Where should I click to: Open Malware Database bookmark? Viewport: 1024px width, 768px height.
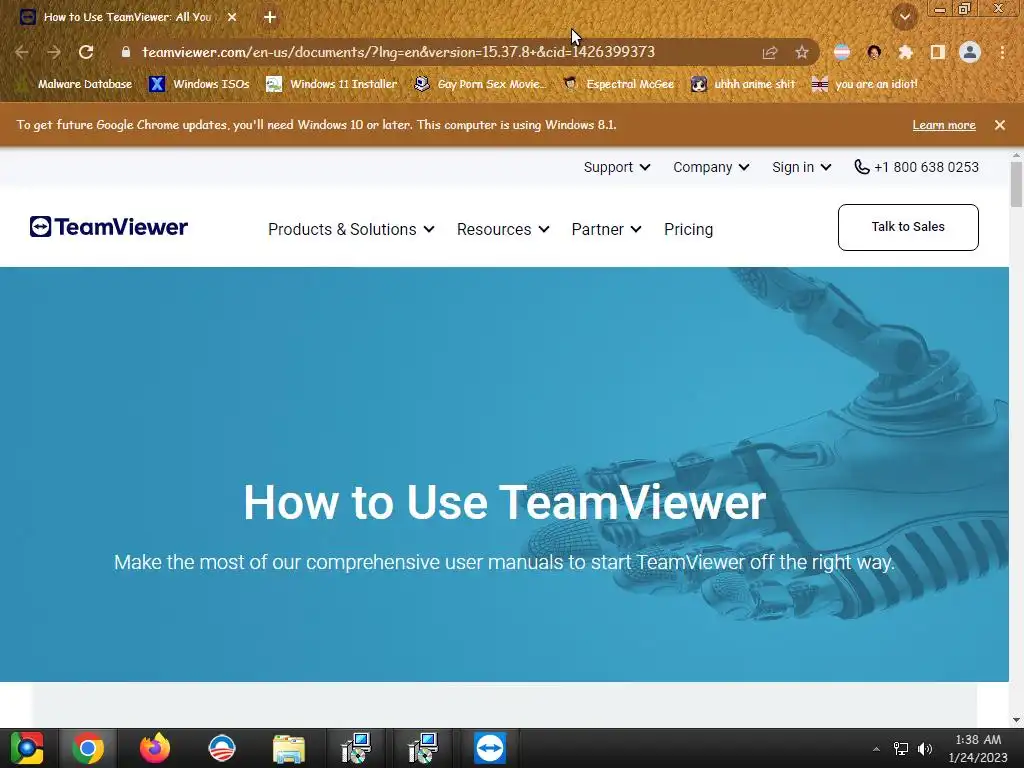pyautogui.click(x=74, y=84)
